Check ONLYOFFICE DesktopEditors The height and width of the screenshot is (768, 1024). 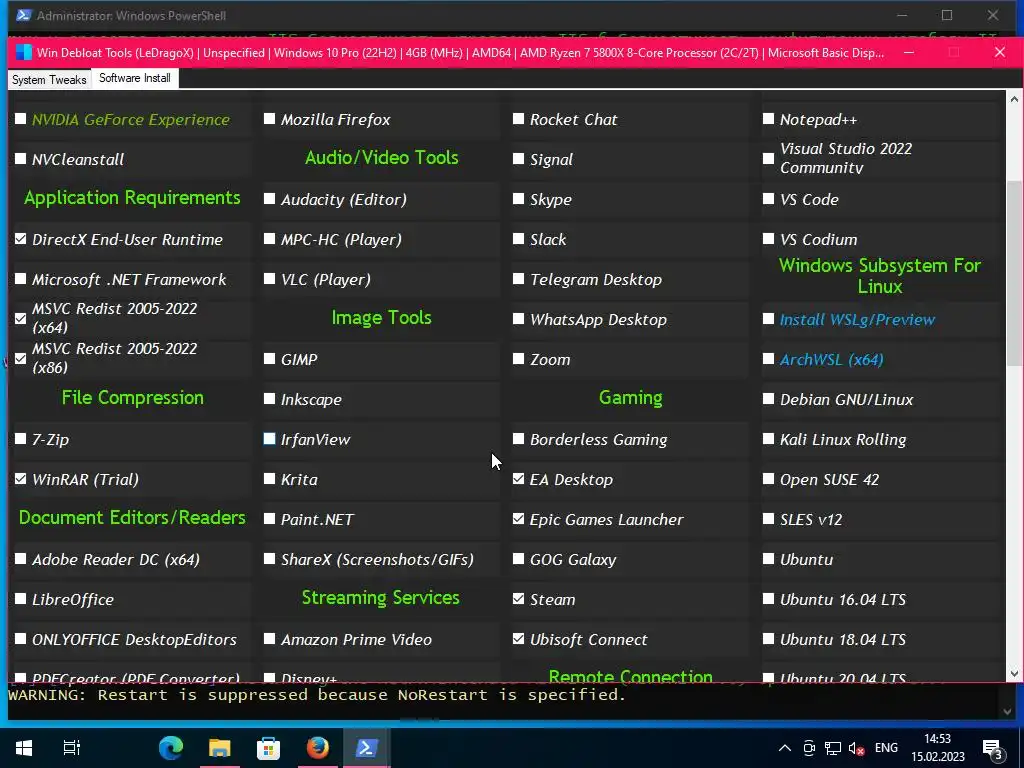21,639
